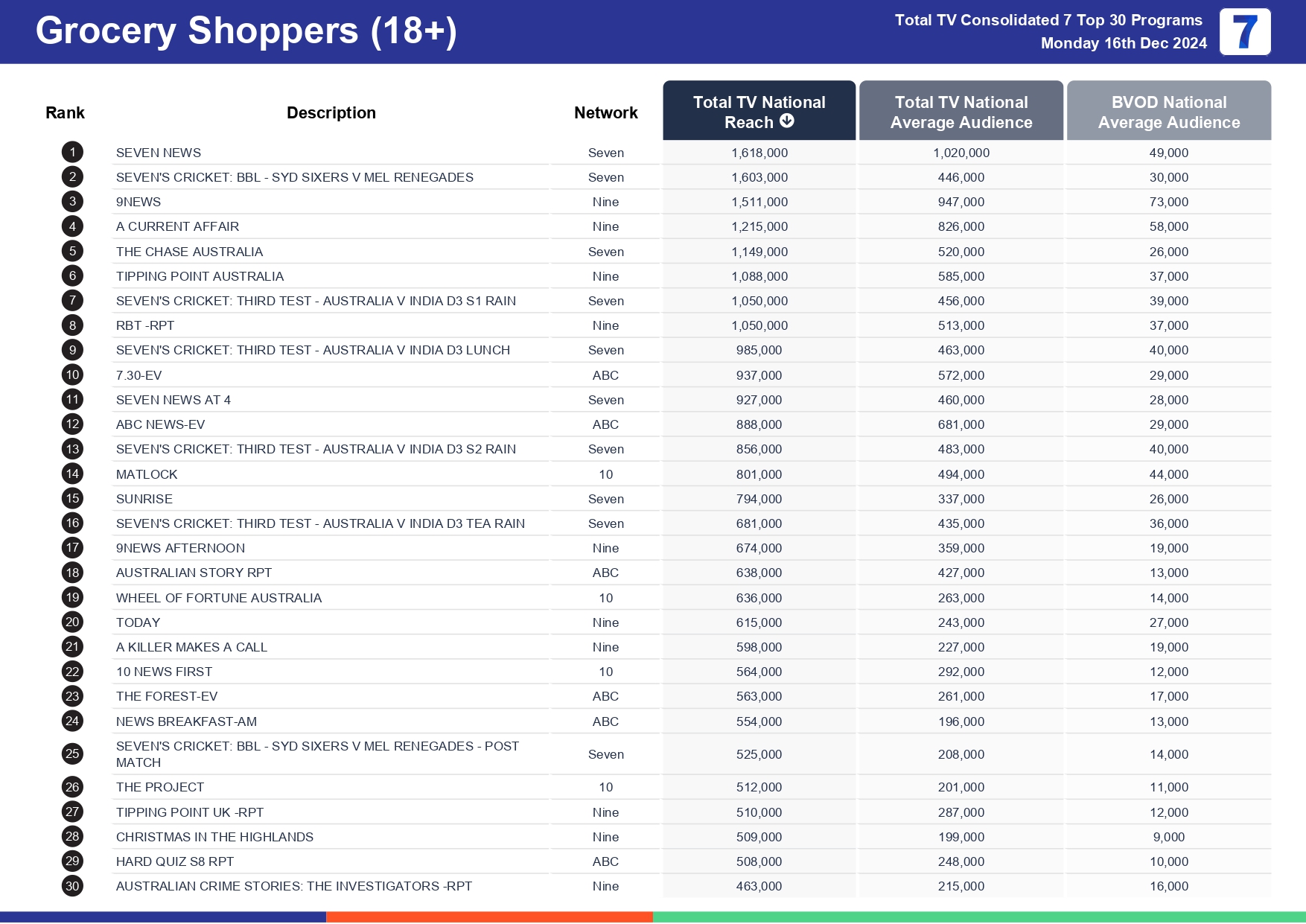Click the Description column header
This screenshot has width=1306, height=924.
331,113
